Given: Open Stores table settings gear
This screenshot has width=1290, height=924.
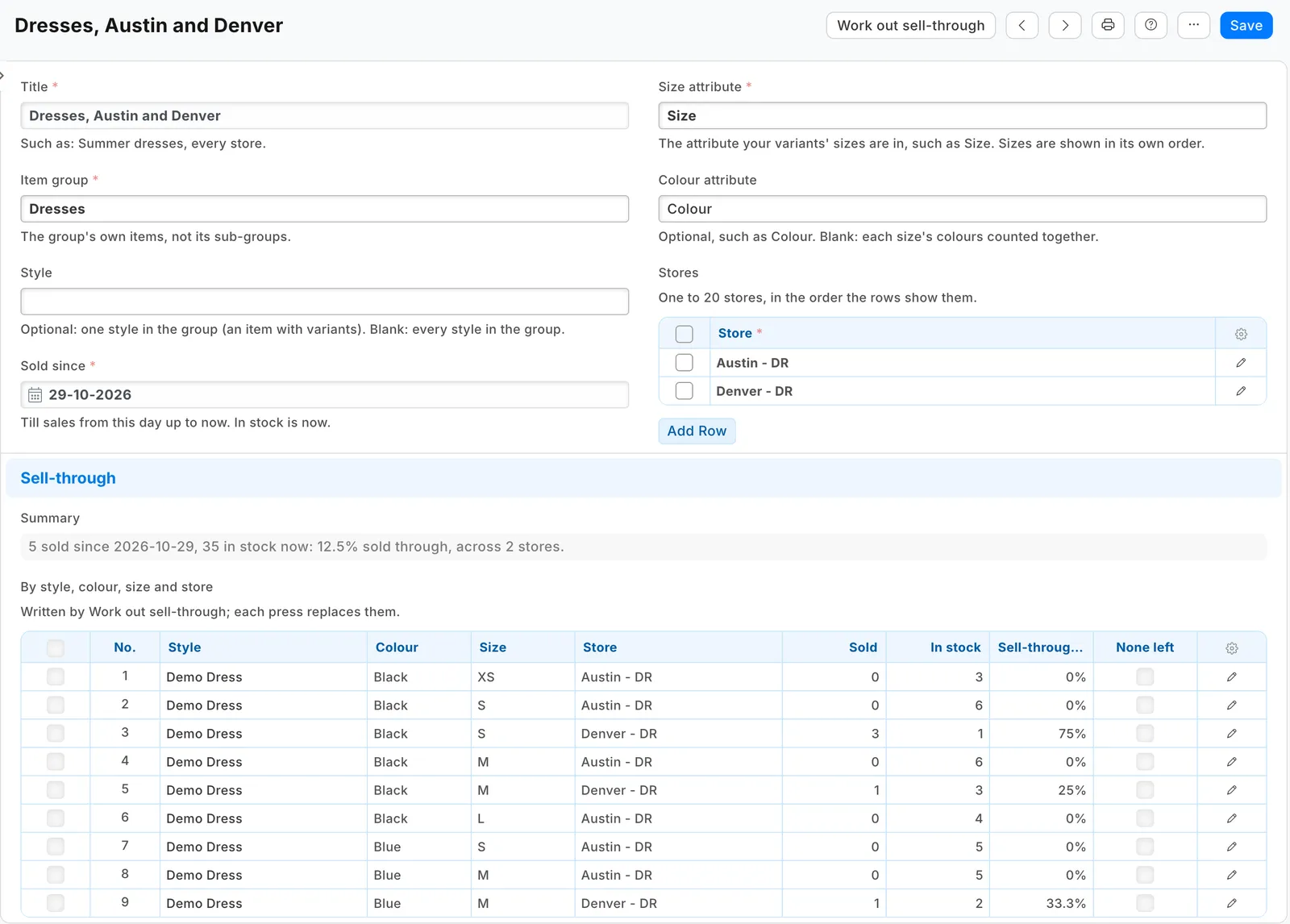Looking at the screenshot, I should tap(1241, 334).
